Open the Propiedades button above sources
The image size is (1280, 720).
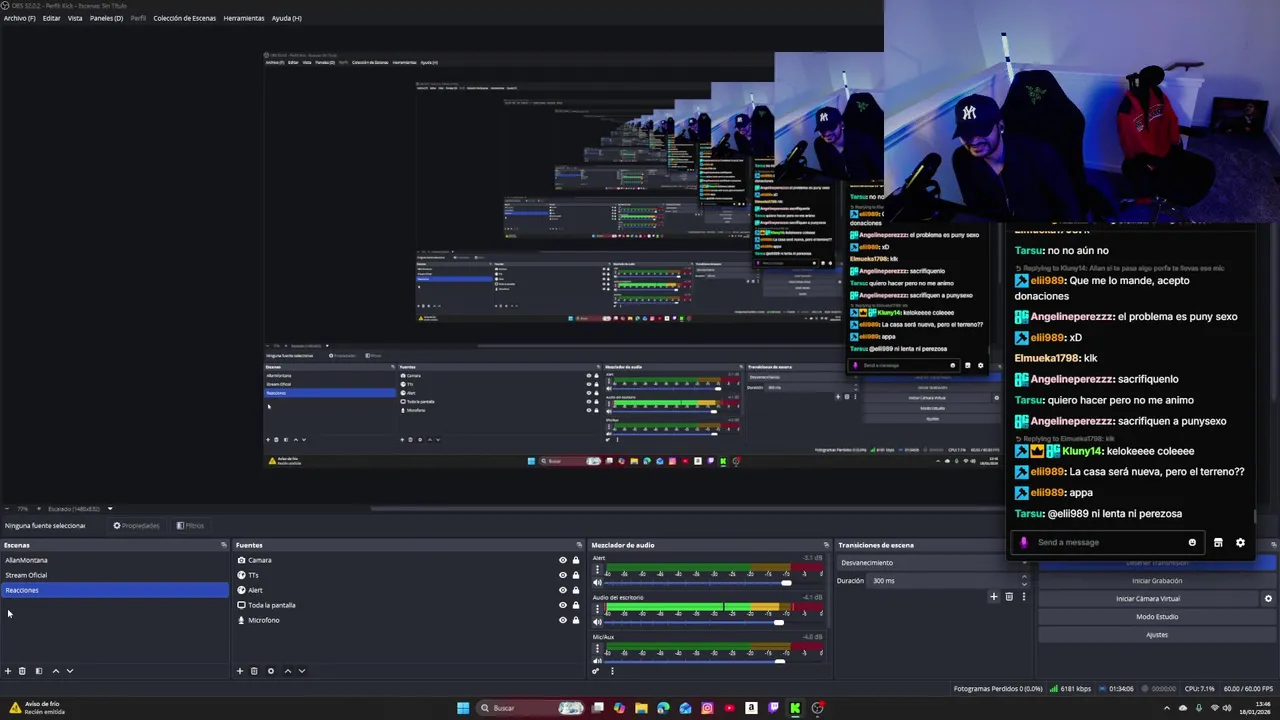pos(136,526)
